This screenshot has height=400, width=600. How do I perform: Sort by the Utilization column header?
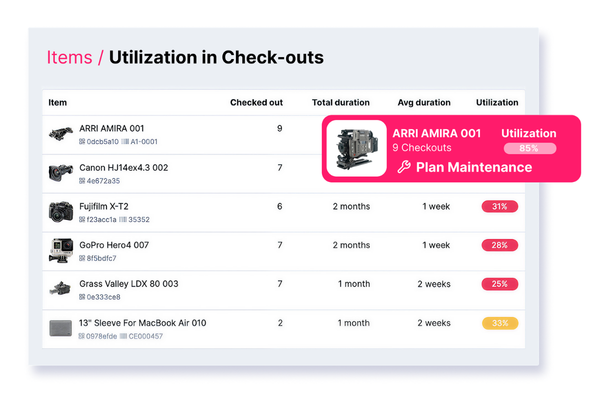tap(497, 103)
